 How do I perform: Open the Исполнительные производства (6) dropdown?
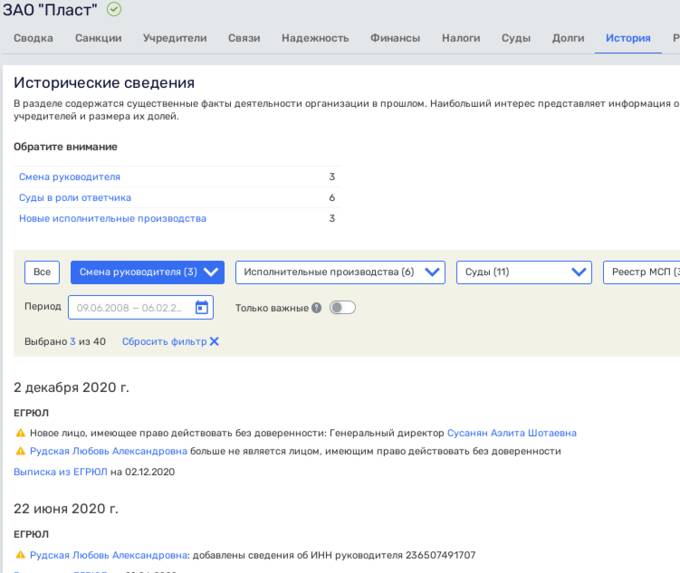click(340, 272)
